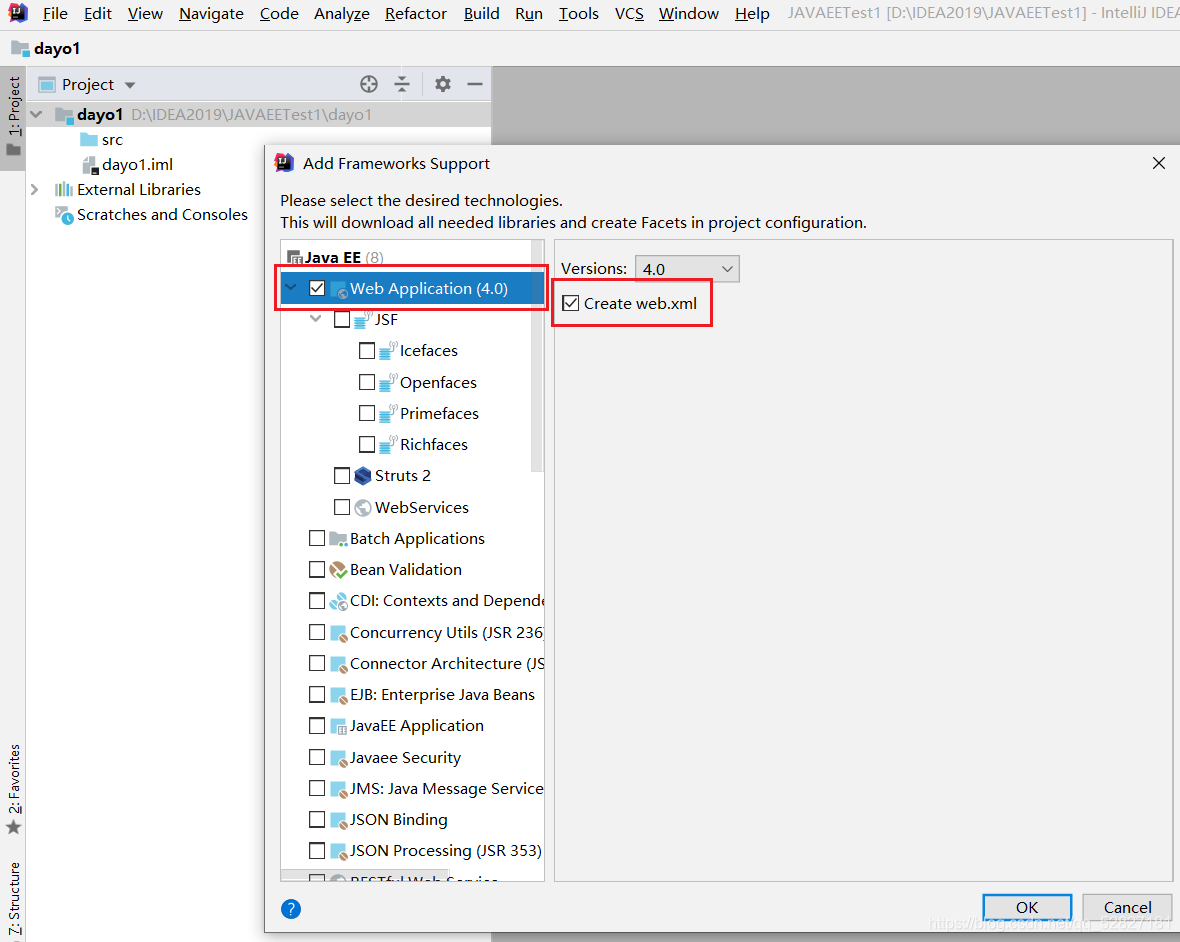1180x942 pixels.
Task: Open the Analyze menu
Action: pos(342,14)
